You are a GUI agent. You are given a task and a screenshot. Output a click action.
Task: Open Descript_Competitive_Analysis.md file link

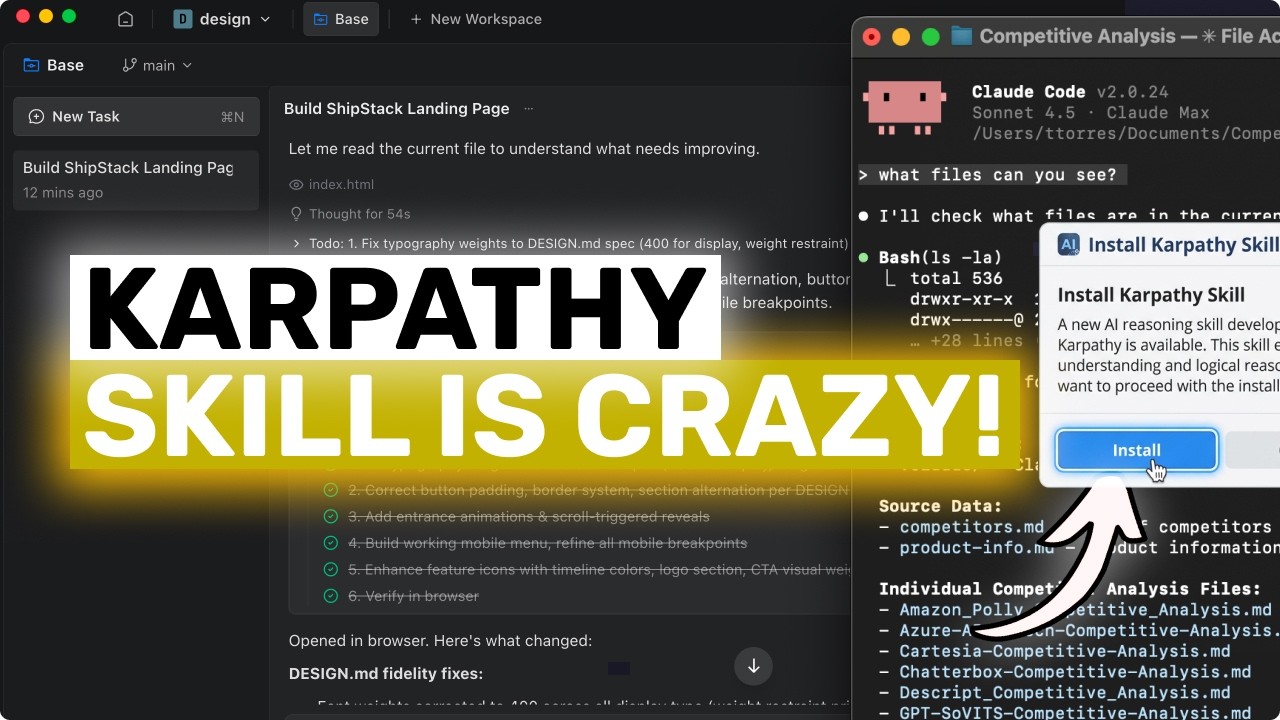point(1065,692)
